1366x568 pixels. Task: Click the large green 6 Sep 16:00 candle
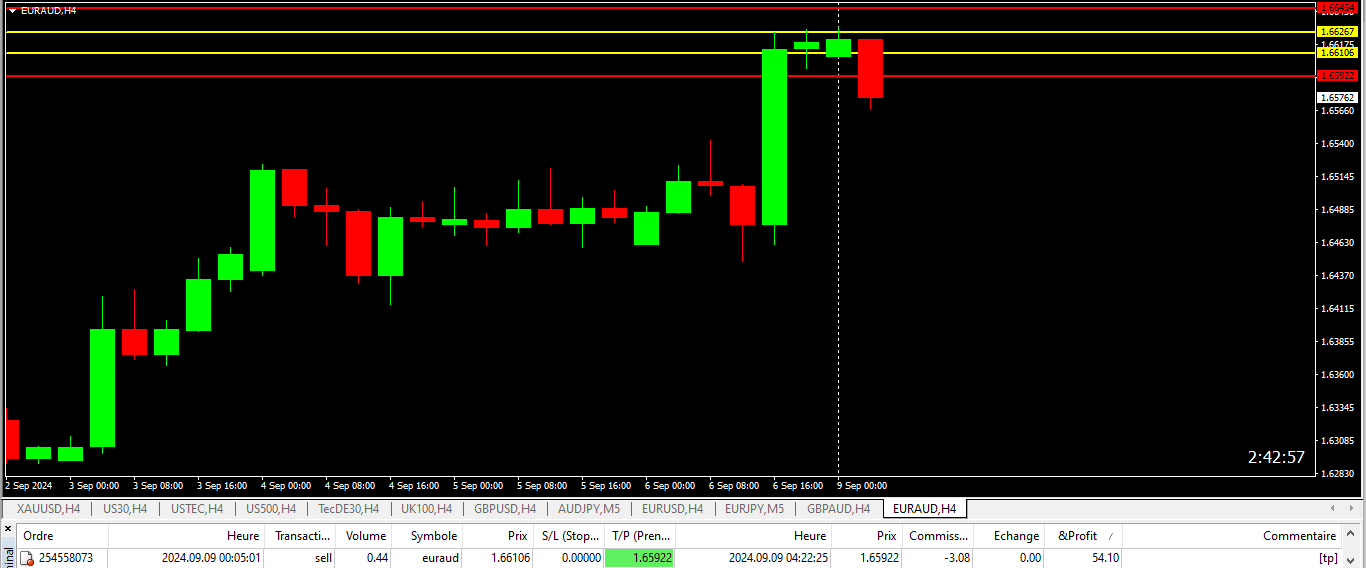[774, 136]
